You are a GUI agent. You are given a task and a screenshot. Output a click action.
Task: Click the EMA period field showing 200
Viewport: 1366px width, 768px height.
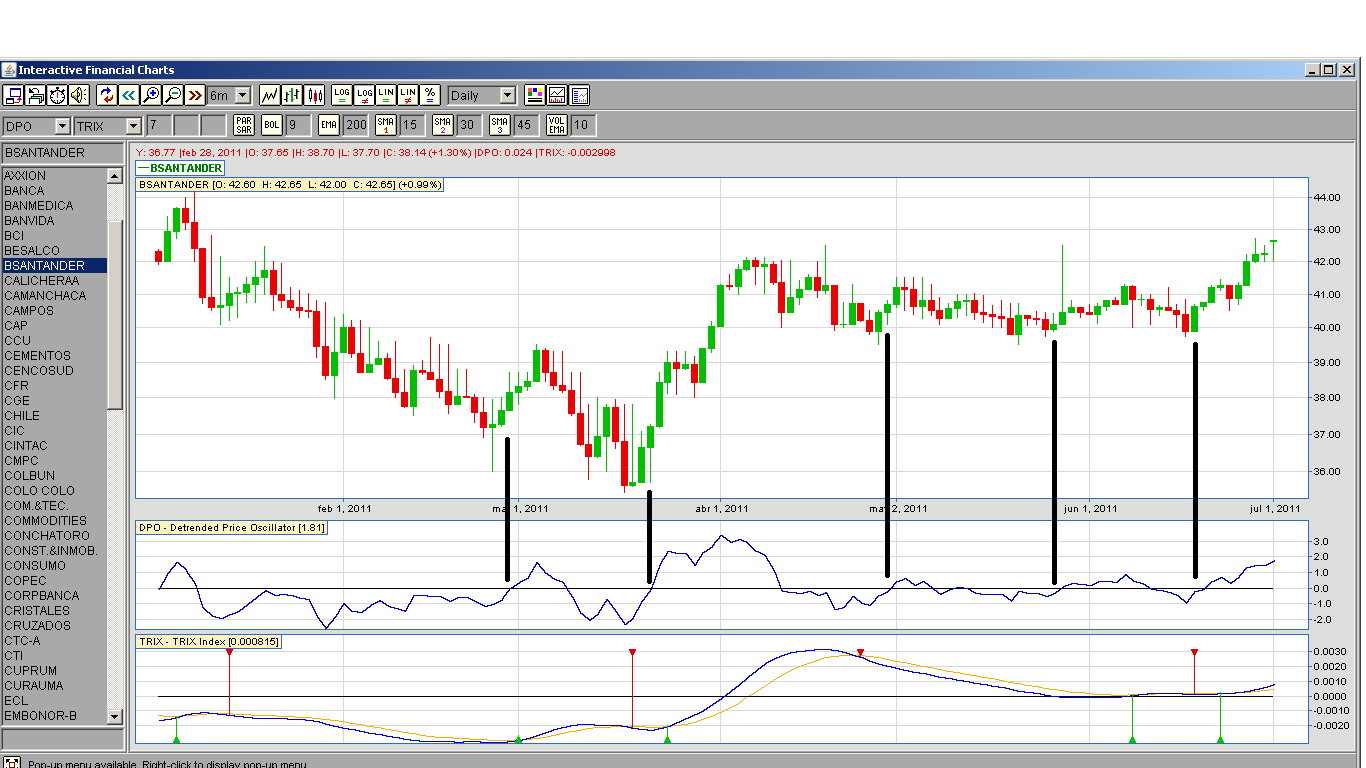point(356,125)
